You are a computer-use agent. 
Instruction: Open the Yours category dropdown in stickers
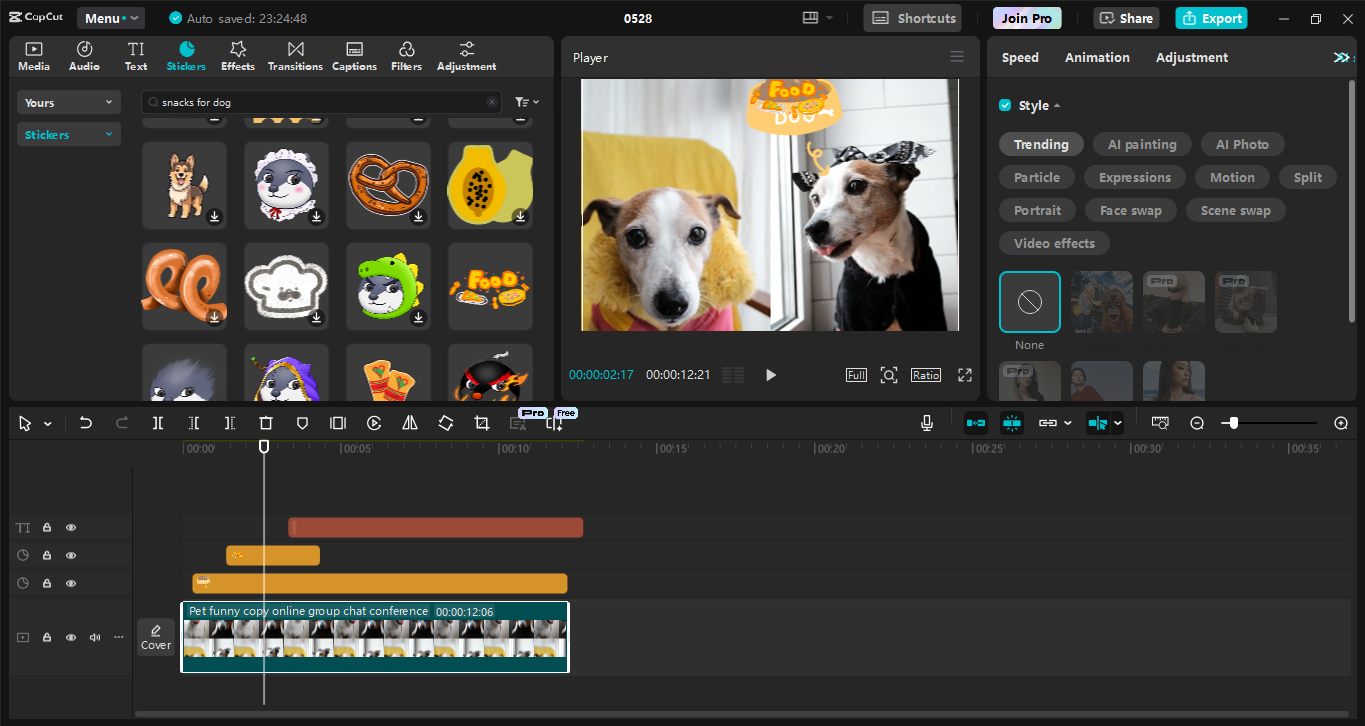pyautogui.click(x=68, y=102)
